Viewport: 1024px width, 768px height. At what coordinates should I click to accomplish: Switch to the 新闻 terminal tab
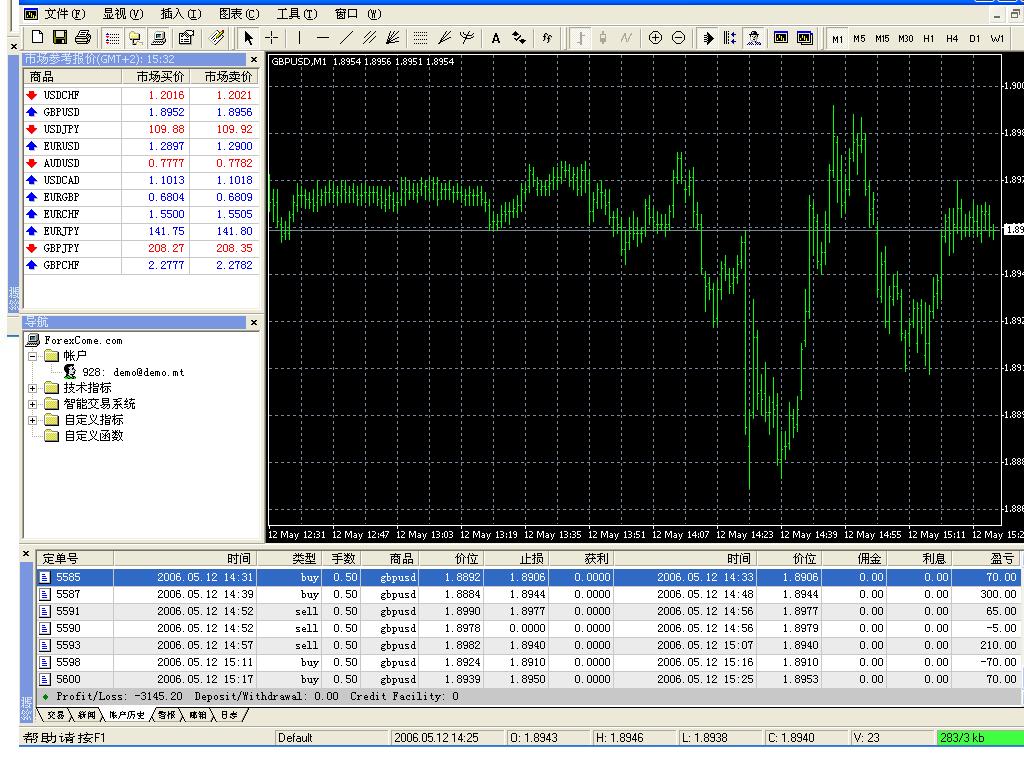click(87, 715)
